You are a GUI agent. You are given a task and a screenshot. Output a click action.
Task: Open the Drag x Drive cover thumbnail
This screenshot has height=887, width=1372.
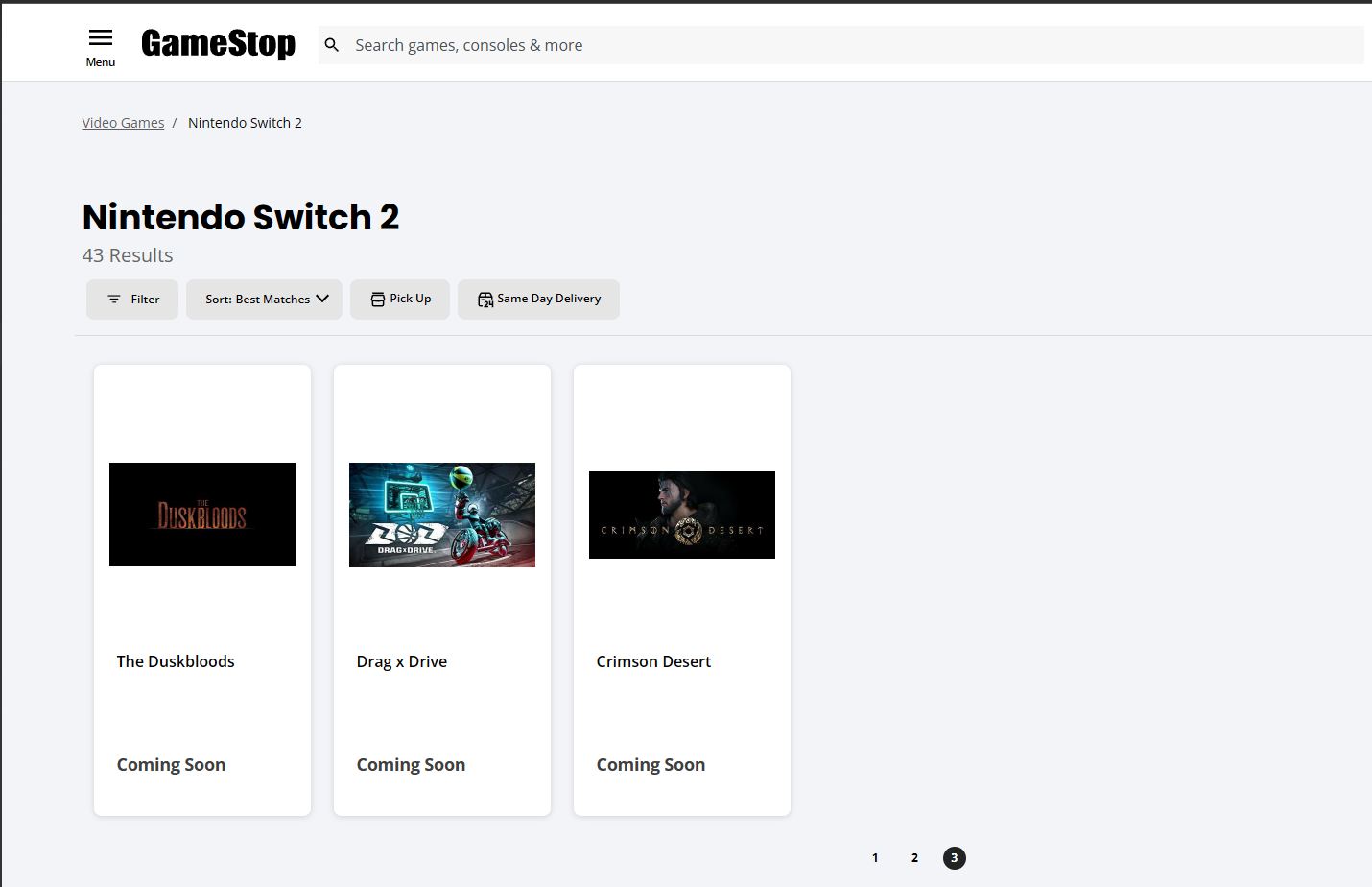[442, 515]
